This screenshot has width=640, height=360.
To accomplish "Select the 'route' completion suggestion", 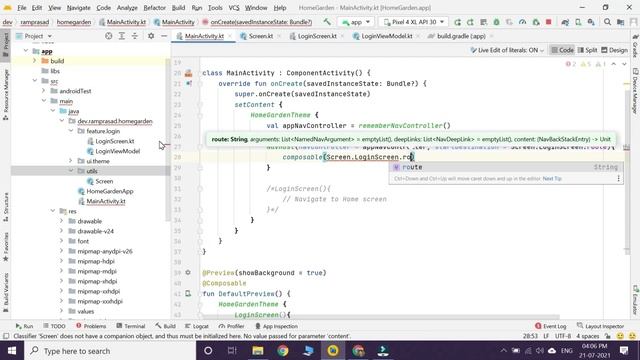I will click(x=506, y=167).
